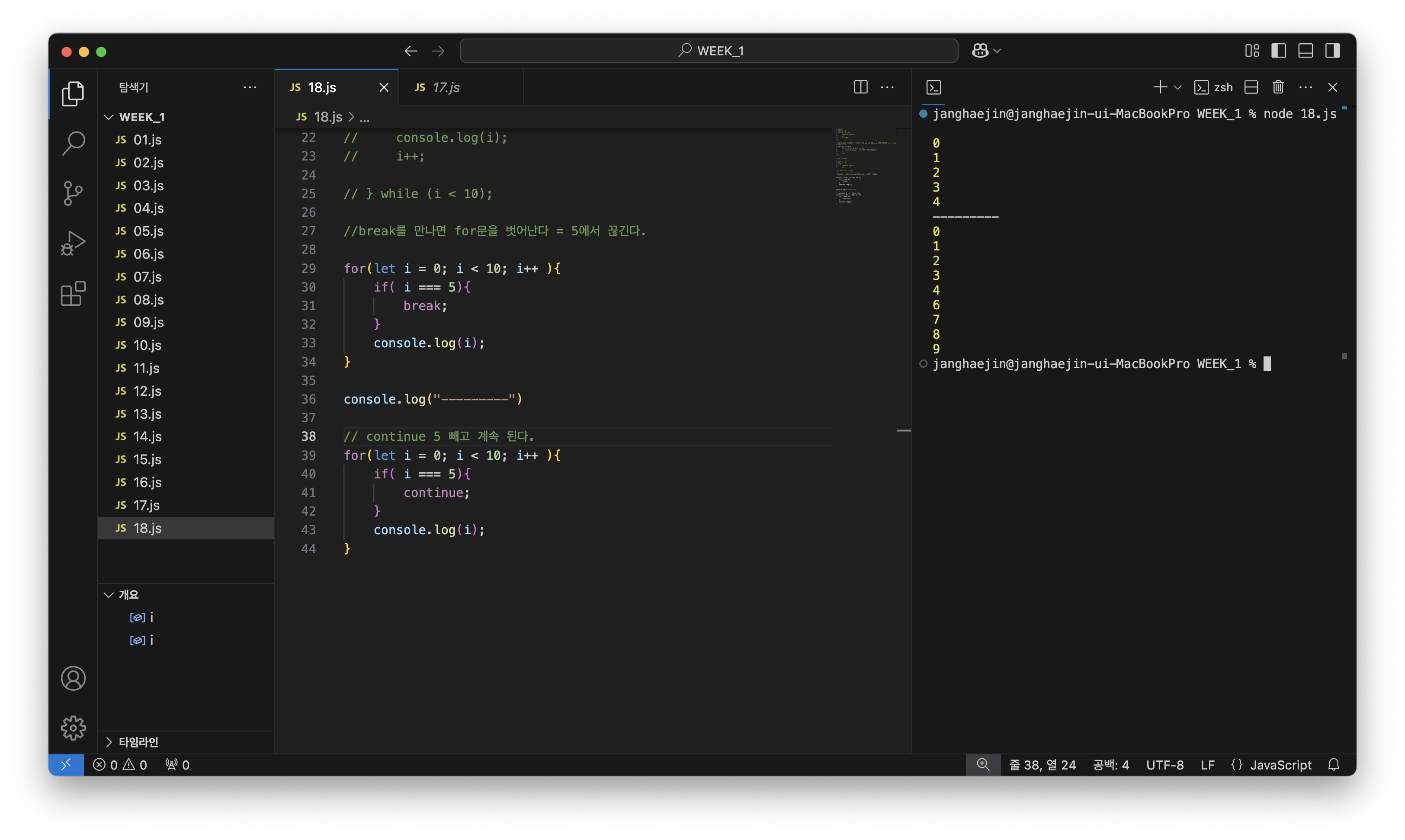
Task: Open the Source Control view
Action: tap(73, 193)
